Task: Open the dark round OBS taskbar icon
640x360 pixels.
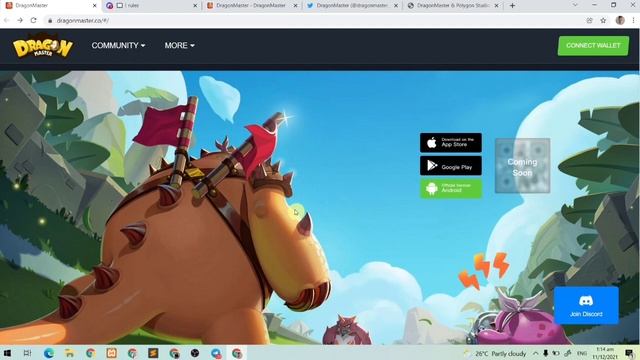Action: tap(195, 353)
